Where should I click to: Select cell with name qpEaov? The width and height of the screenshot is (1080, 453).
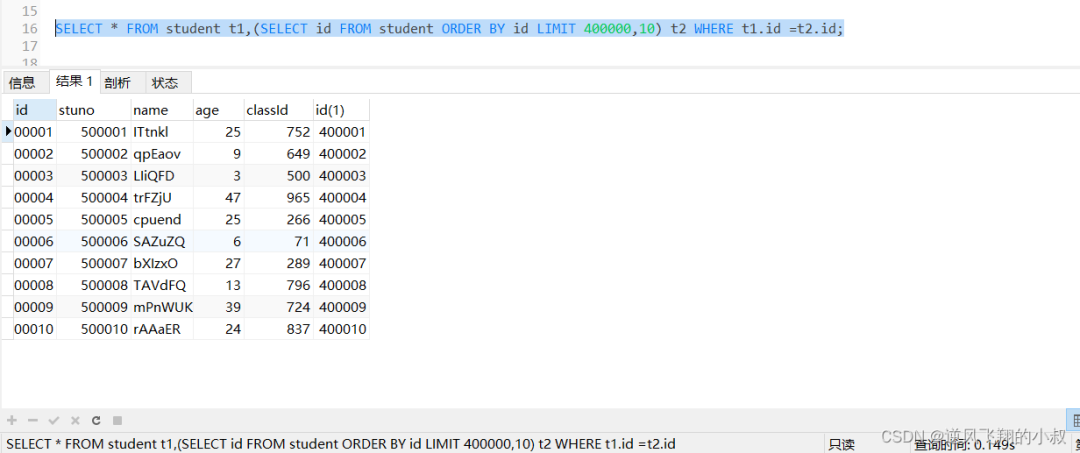[x=162, y=154]
